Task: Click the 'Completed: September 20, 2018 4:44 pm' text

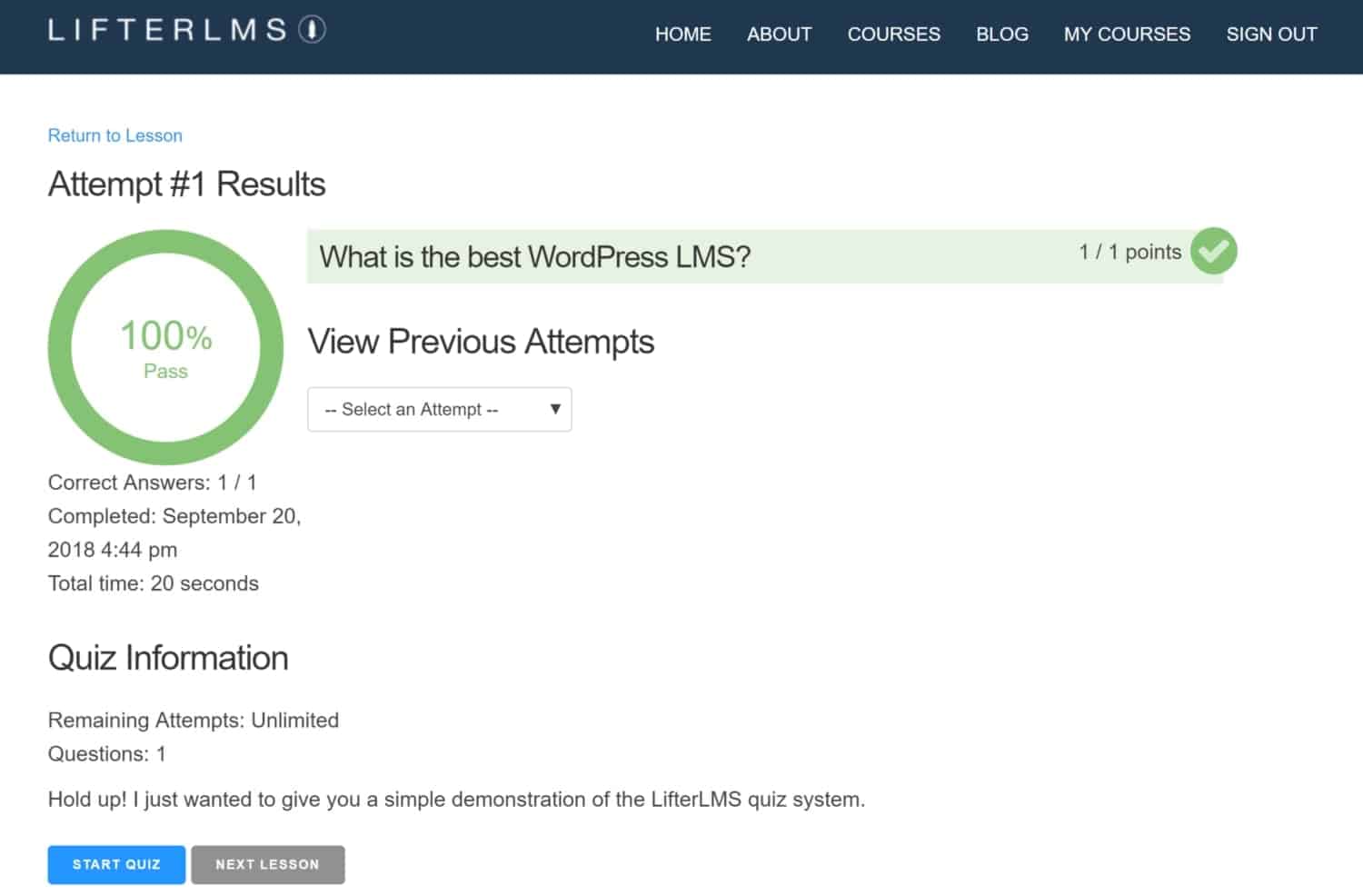Action: [x=174, y=533]
